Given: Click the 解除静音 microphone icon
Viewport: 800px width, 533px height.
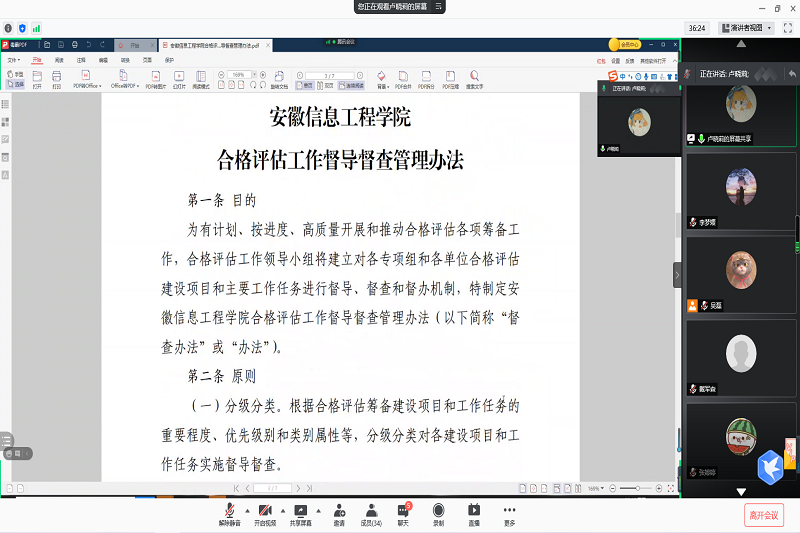Looking at the screenshot, I should pyautogui.click(x=230, y=510).
